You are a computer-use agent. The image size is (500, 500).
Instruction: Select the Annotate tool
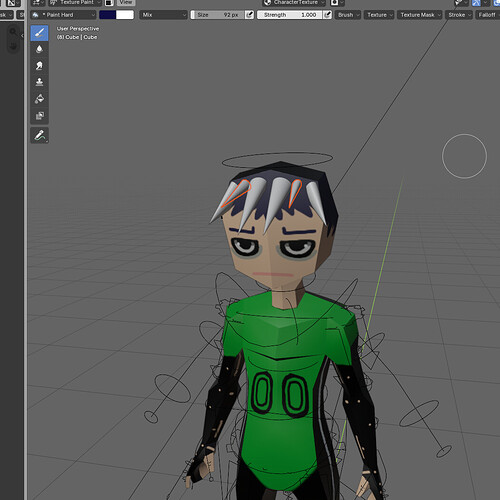tap(39, 135)
